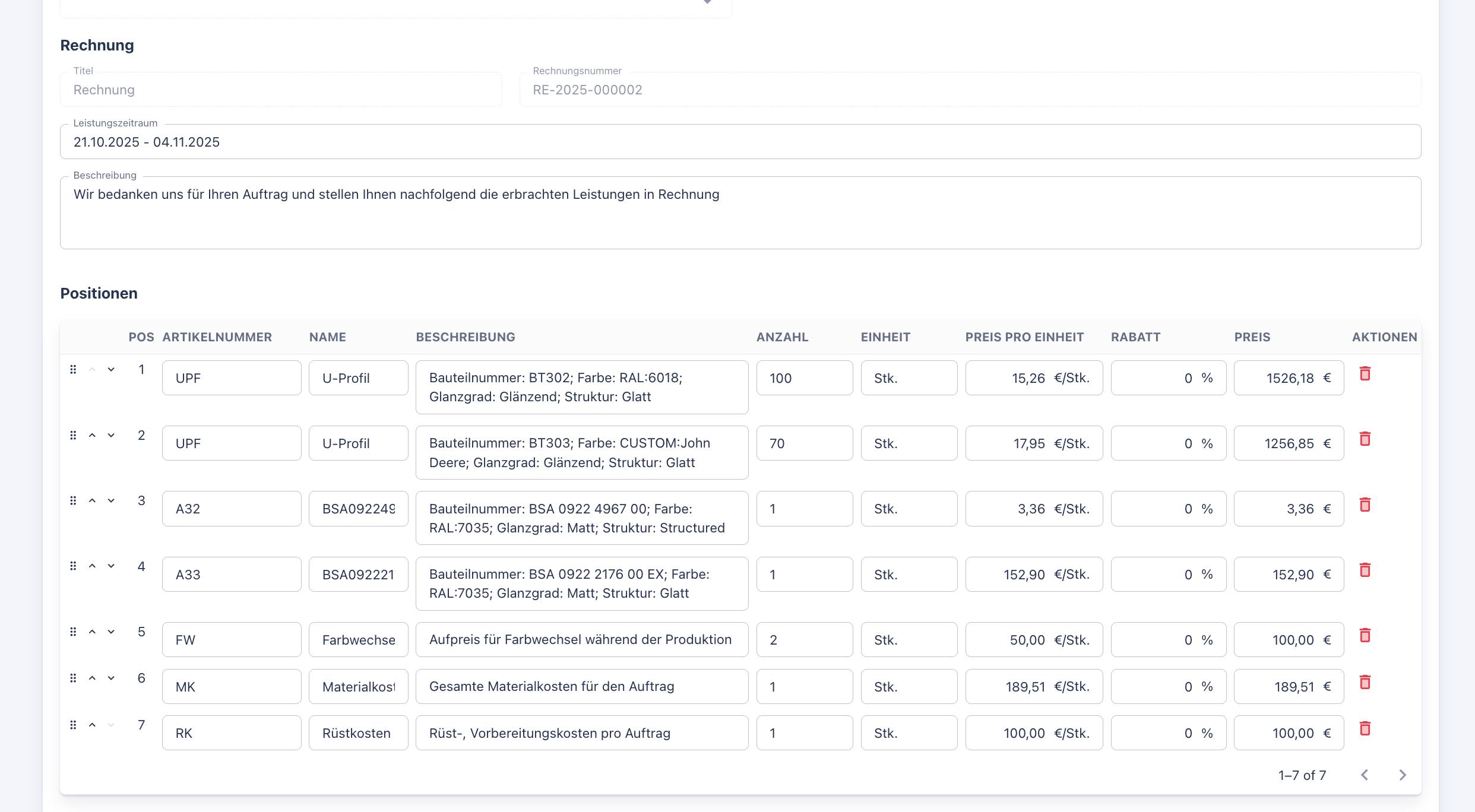This screenshot has width=1475, height=812.
Task: Move position 3 up with the arrow
Action: pyautogui.click(x=92, y=501)
